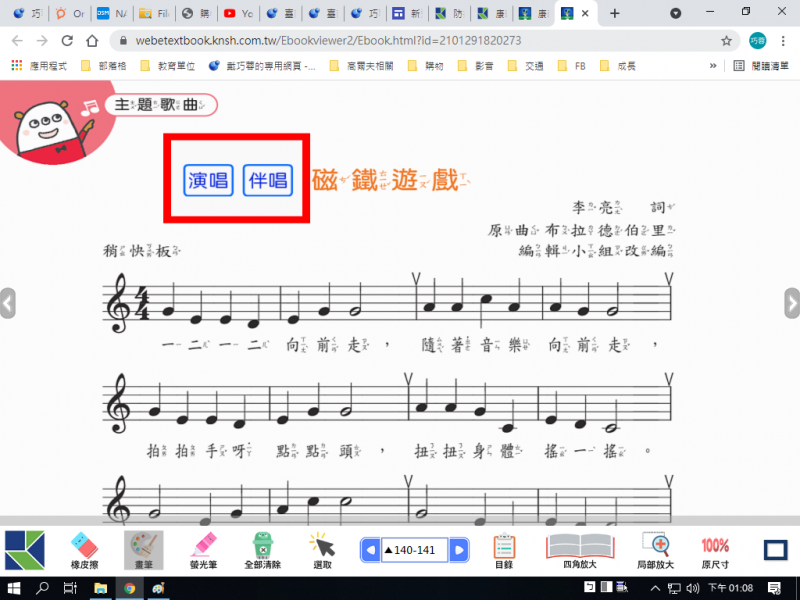Toggle the fullscreen rectangle icon in toolbar

[x=776, y=550]
